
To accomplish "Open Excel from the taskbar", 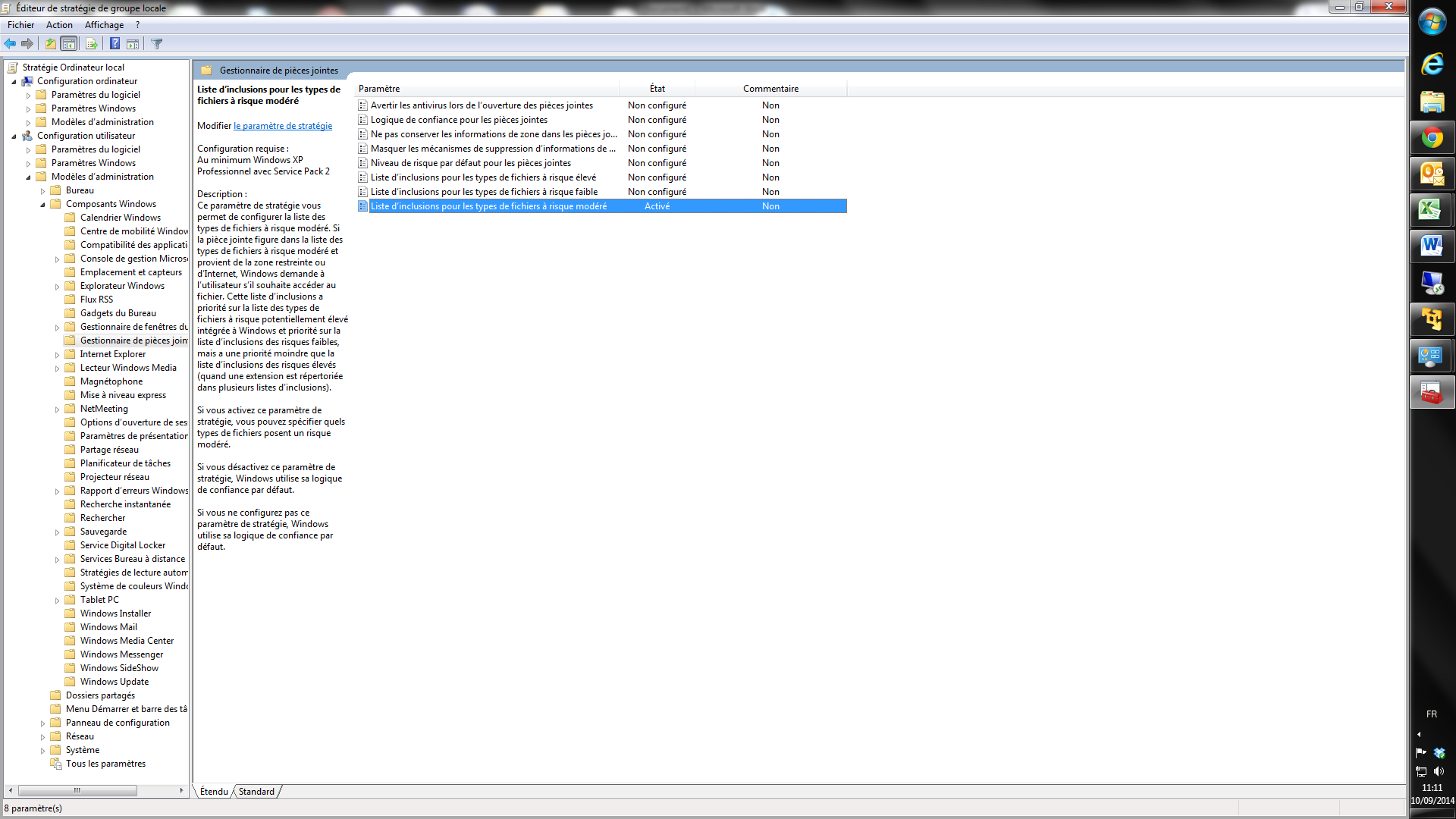I will click(1432, 210).
